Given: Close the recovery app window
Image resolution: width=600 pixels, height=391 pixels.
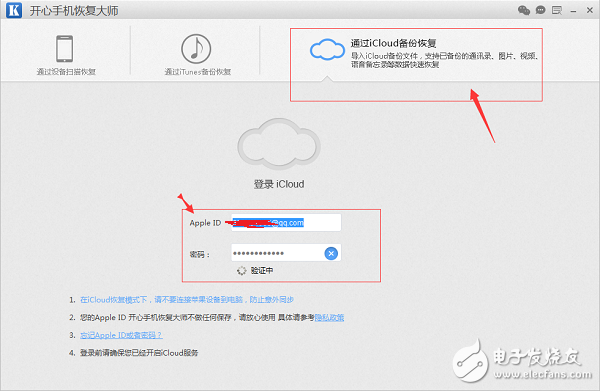Looking at the screenshot, I should tap(590, 10).
